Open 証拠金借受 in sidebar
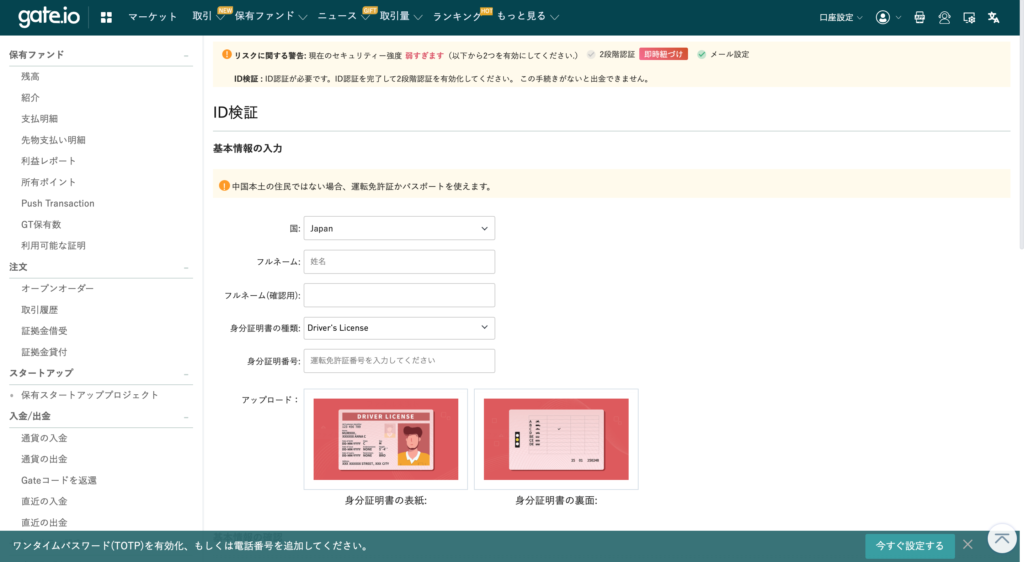The width and height of the screenshot is (1024, 562). coord(44,331)
